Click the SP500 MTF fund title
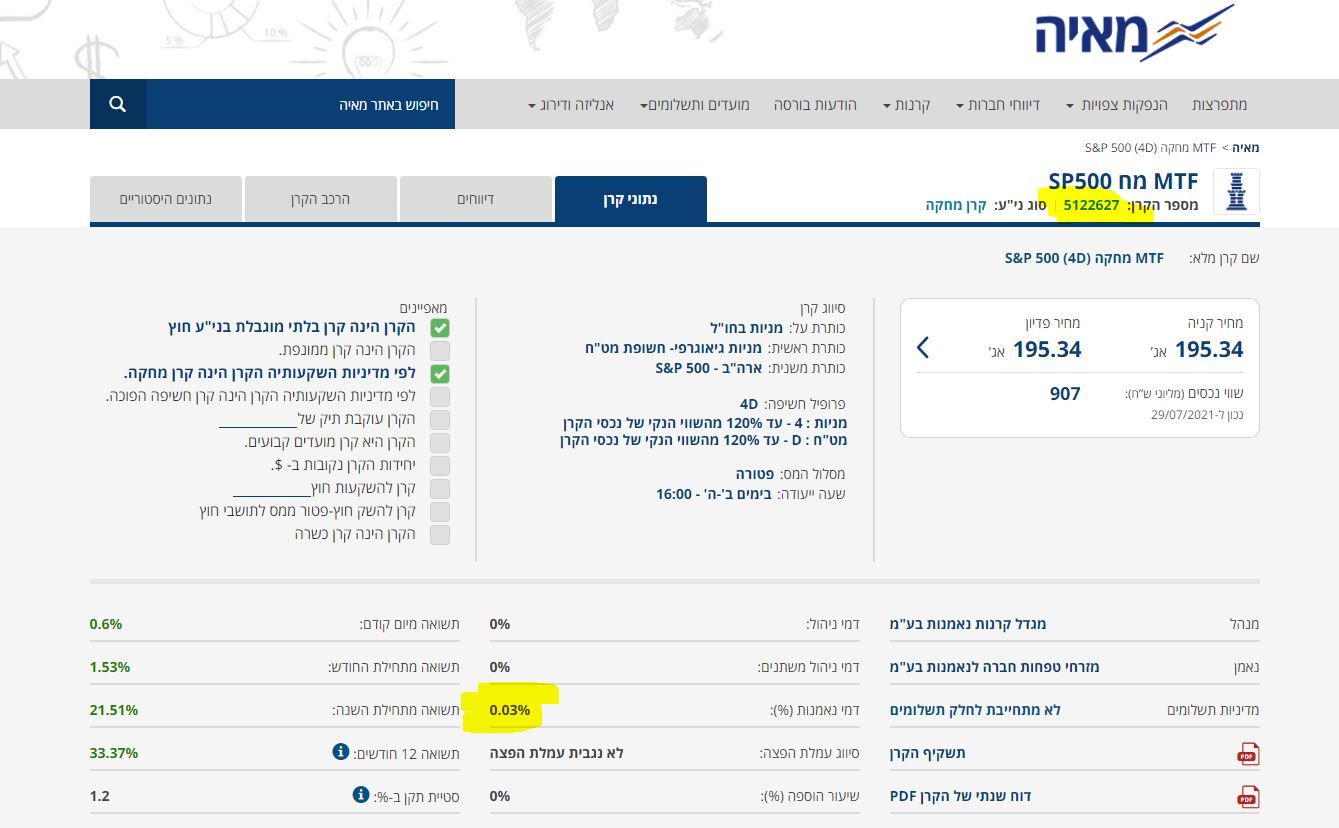The width and height of the screenshot is (1339, 828). (1123, 181)
